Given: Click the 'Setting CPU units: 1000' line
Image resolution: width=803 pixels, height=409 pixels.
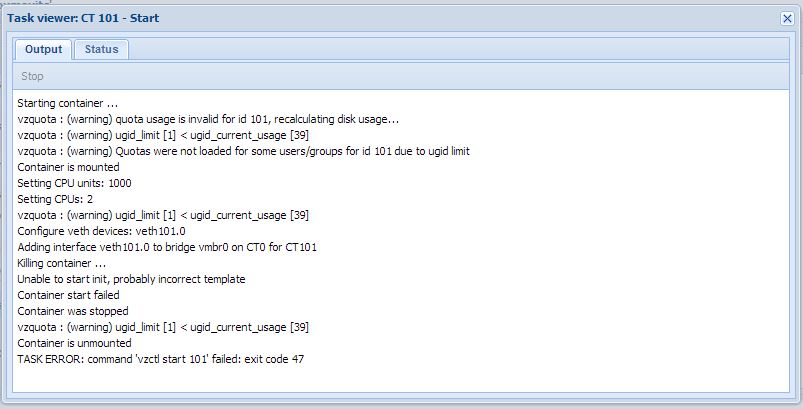Looking at the screenshot, I should click(x=74, y=184).
